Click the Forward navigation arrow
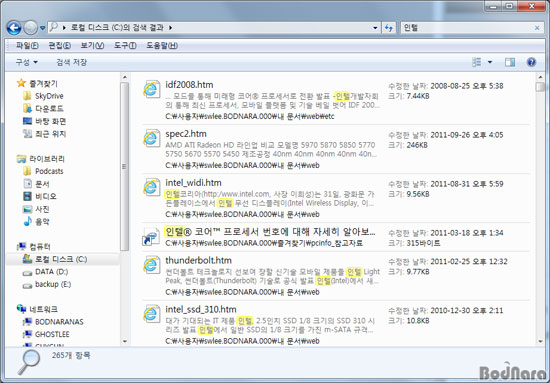This screenshot has height=383, width=550. [x=31, y=28]
